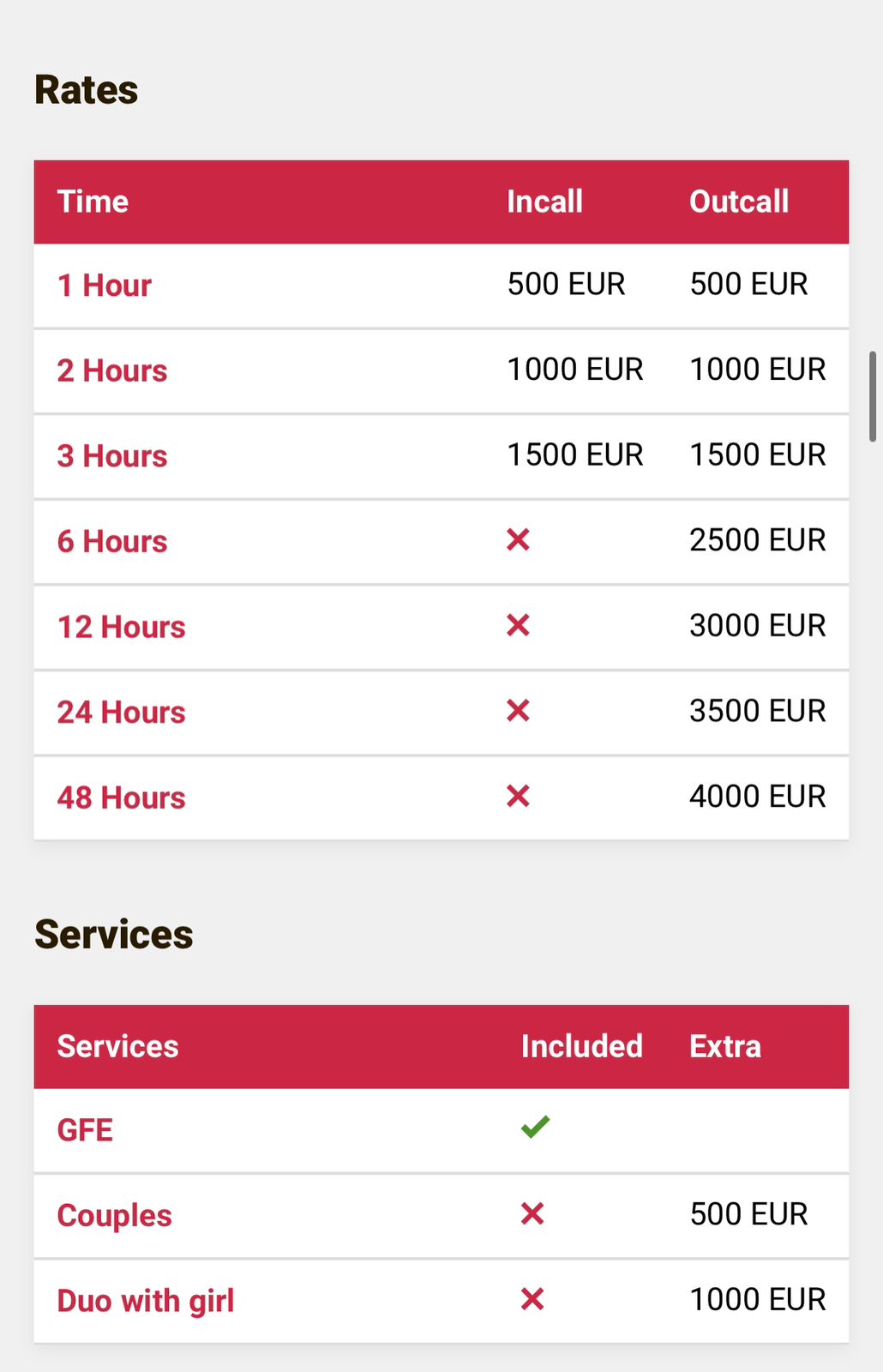Click the red X in 24 Hours row
This screenshot has height=1372, width=883.
pyautogui.click(x=518, y=711)
